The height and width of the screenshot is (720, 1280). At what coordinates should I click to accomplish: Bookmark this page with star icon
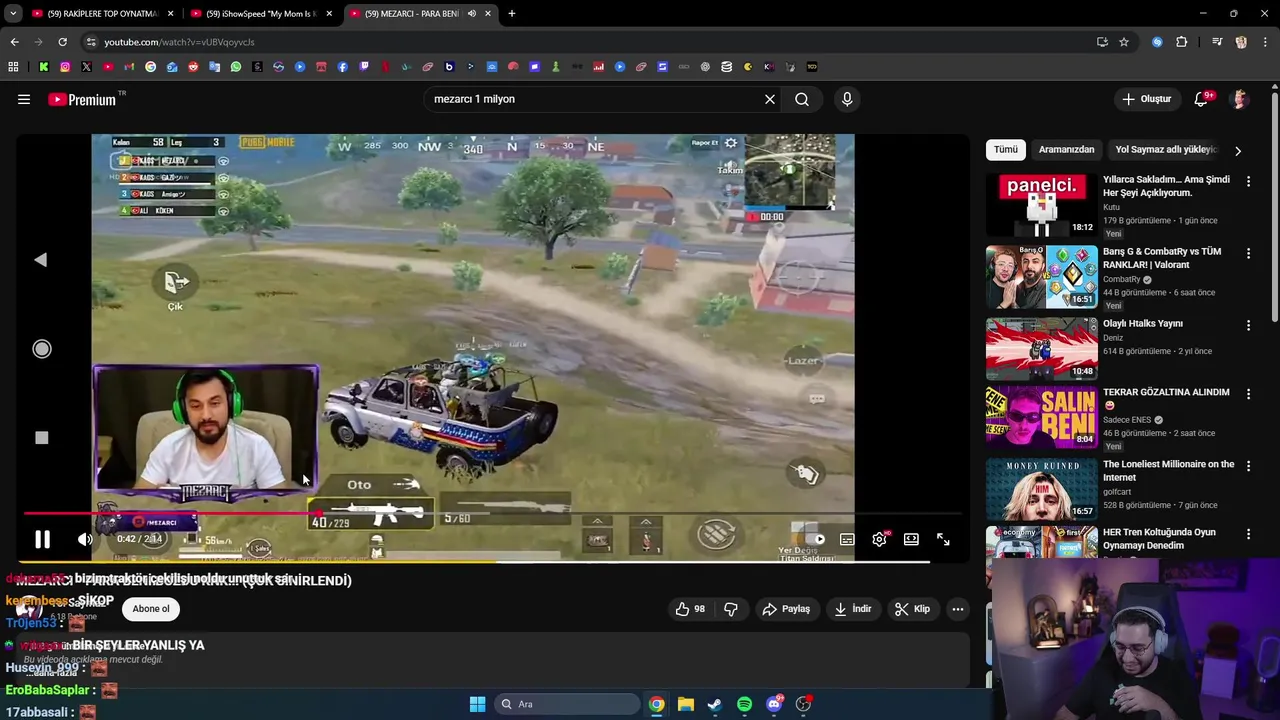click(x=1124, y=42)
